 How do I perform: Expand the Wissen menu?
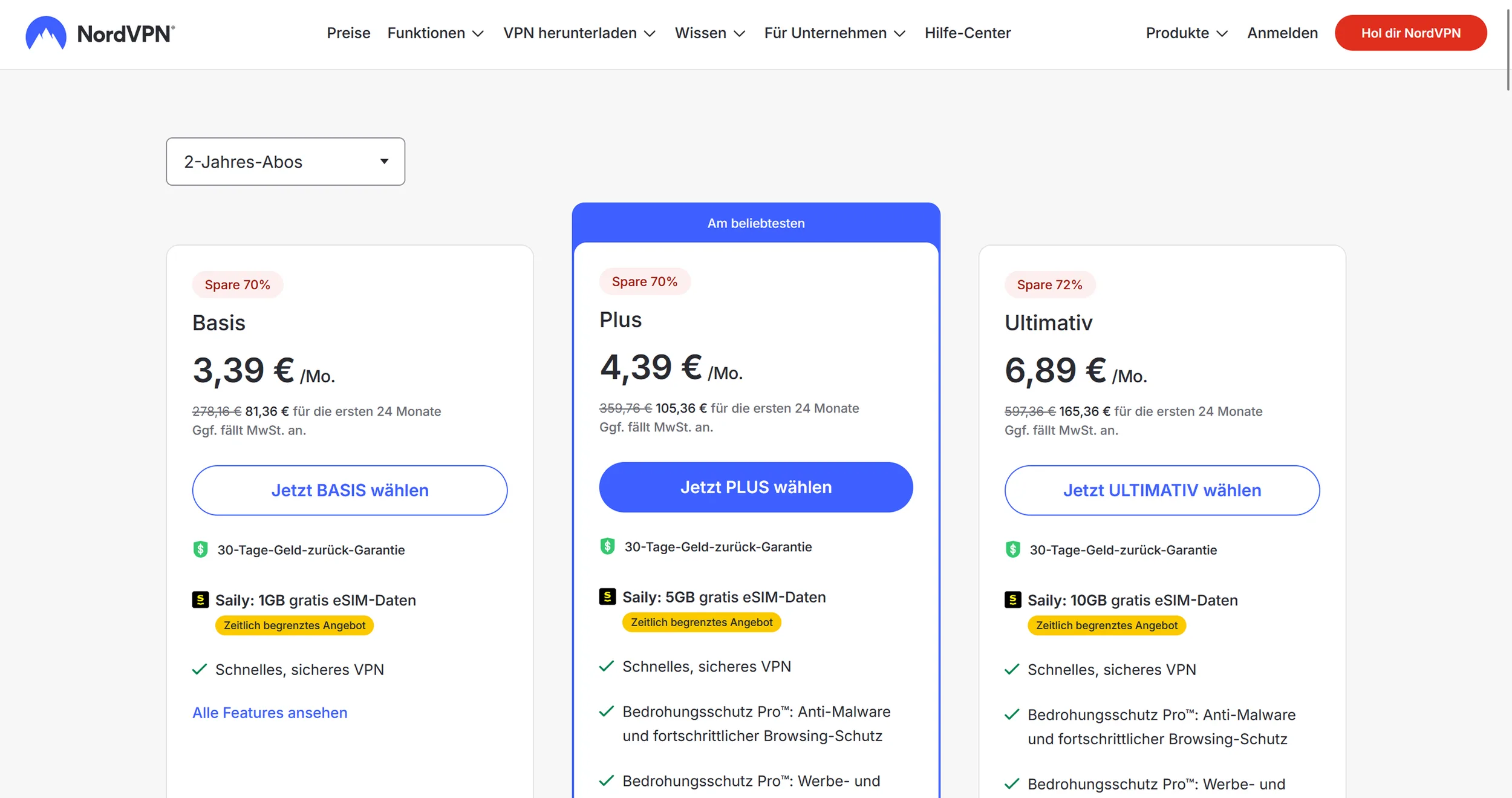click(710, 33)
